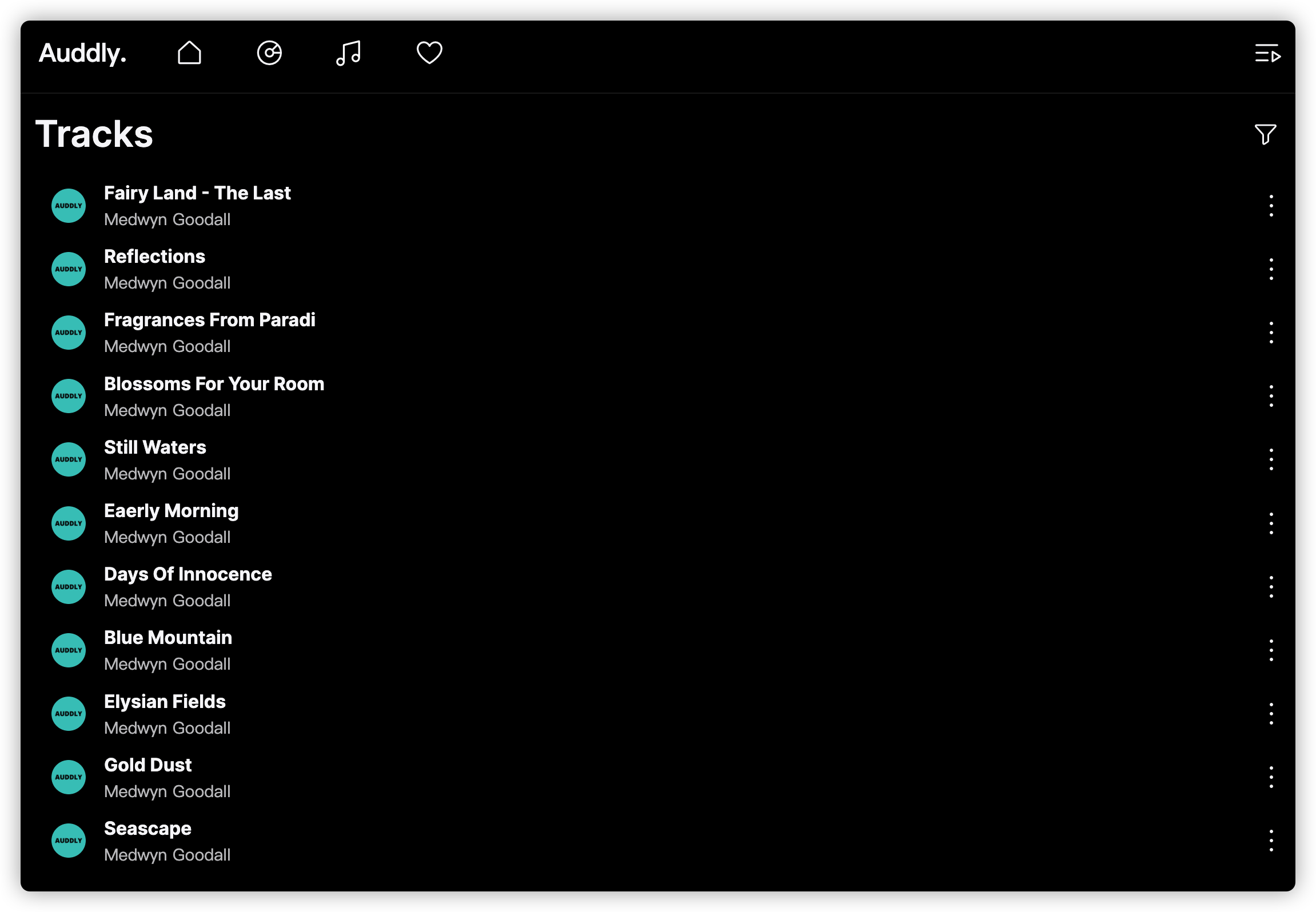Image resolution: width=1316 pixels, height=912 pixels.
Task: Open more options for Fairy Land - The Last
Action: (x=1271, y=206)
